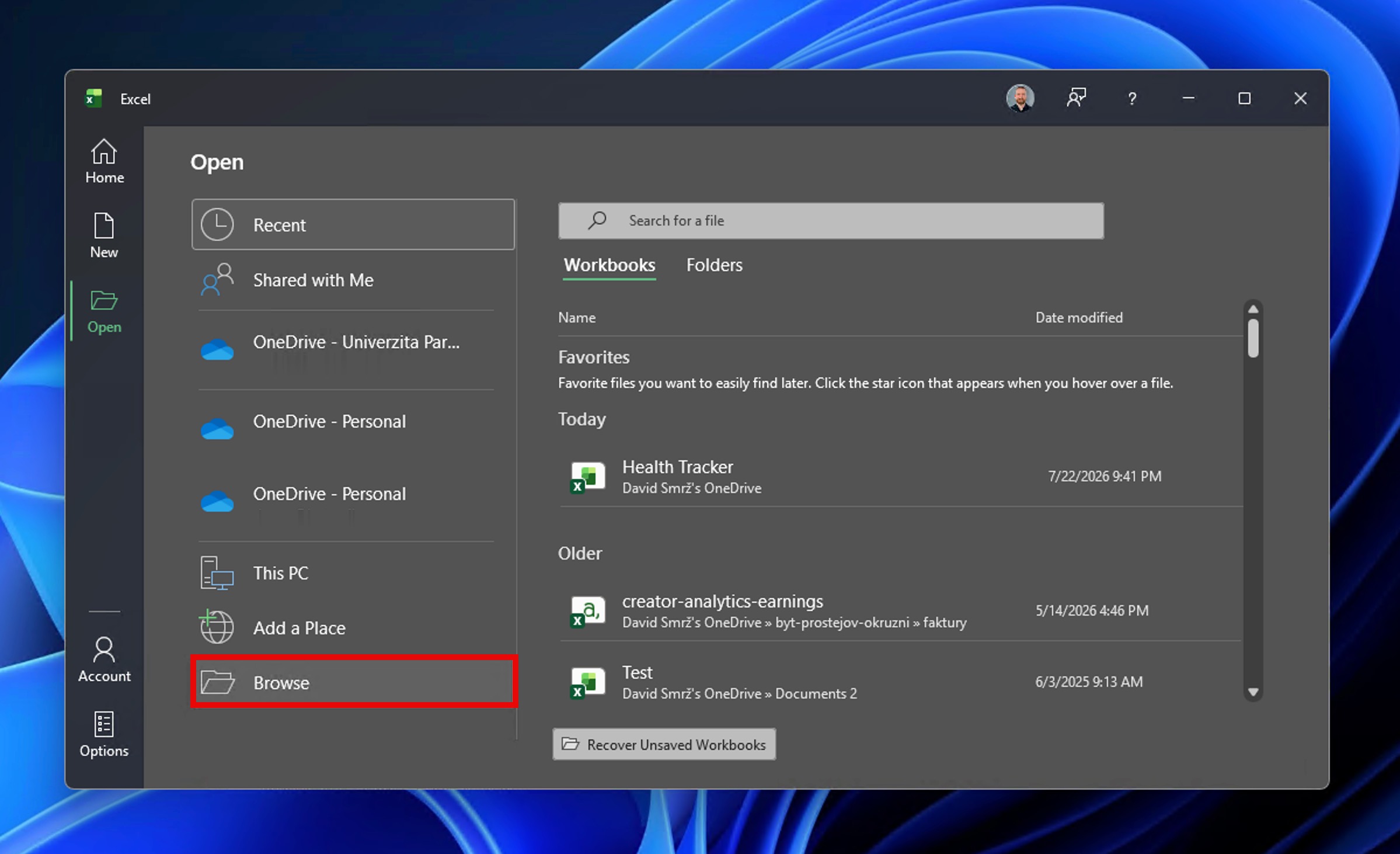Click the date 7/22/2026 9:41 PM
Viewport: 1400px width, 854px height.
1105,476
